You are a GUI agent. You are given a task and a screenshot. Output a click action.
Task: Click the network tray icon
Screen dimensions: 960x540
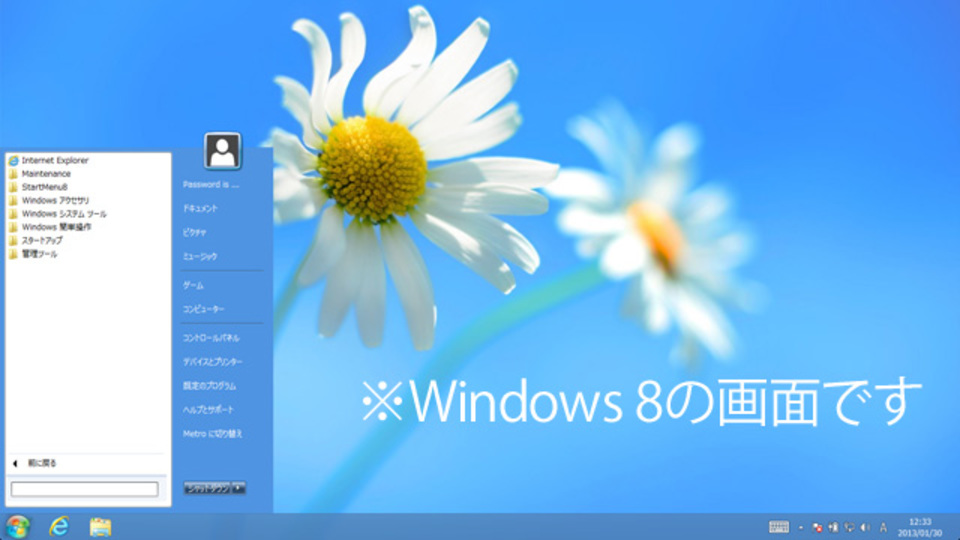(849, 527)
